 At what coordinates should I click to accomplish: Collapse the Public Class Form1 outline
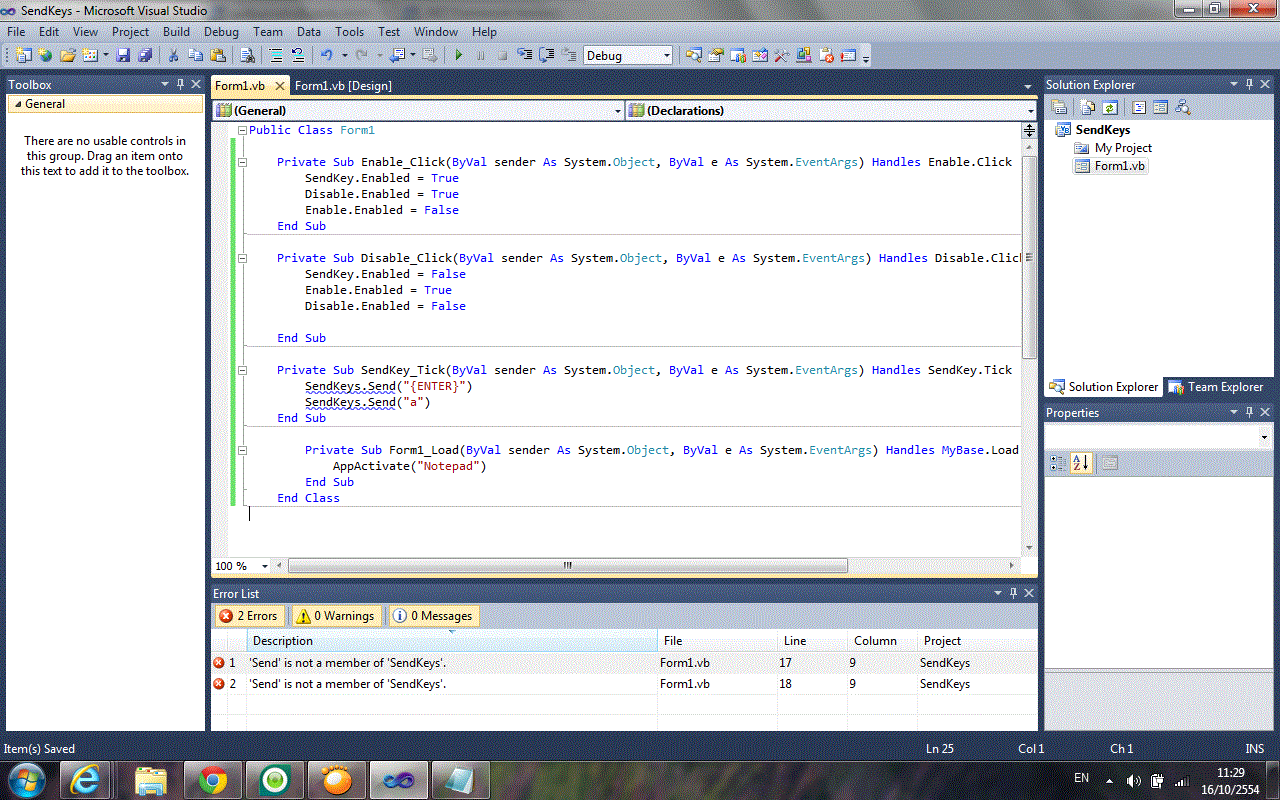(x=242, y=130)
